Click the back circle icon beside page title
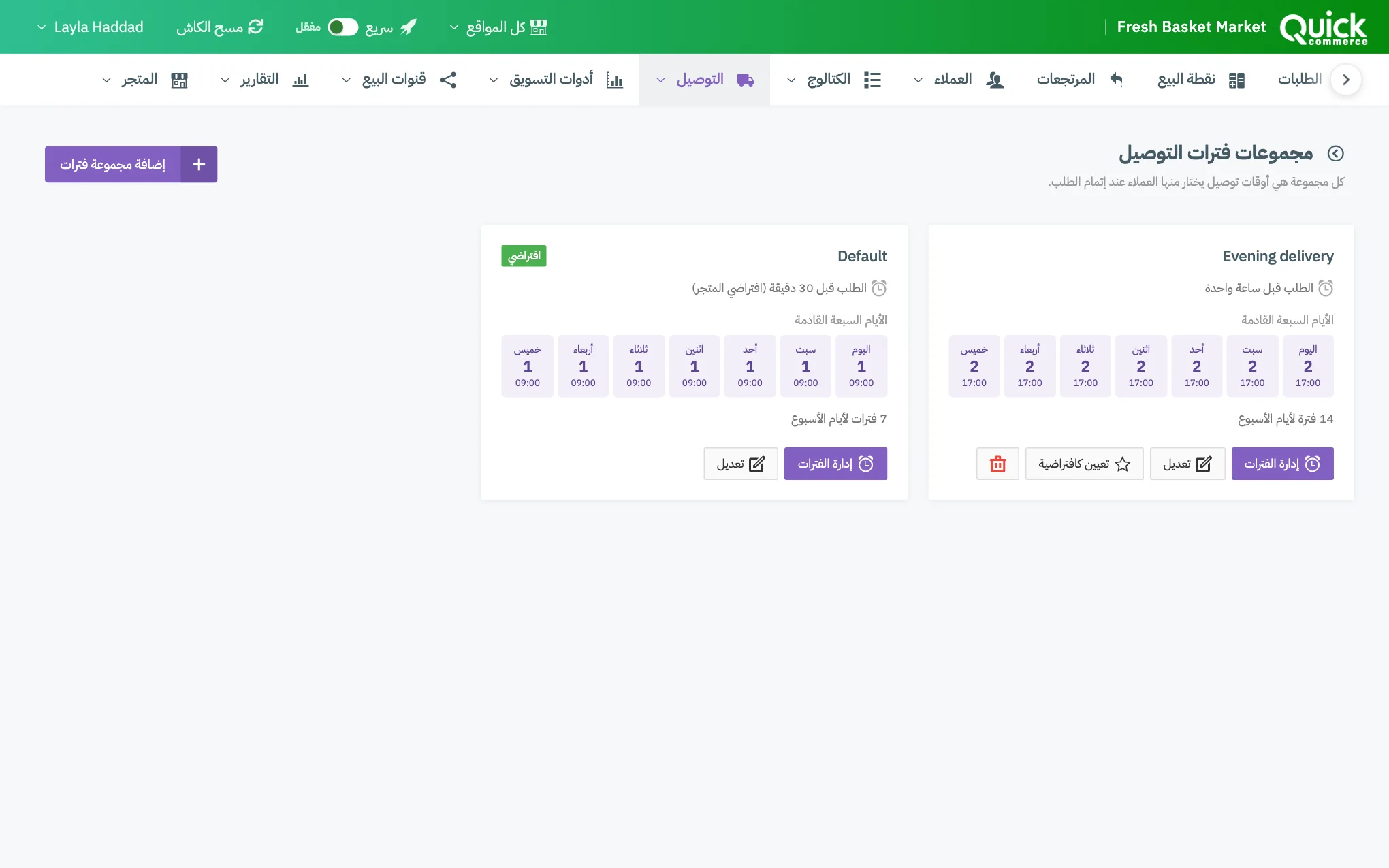 point(1336,154)
